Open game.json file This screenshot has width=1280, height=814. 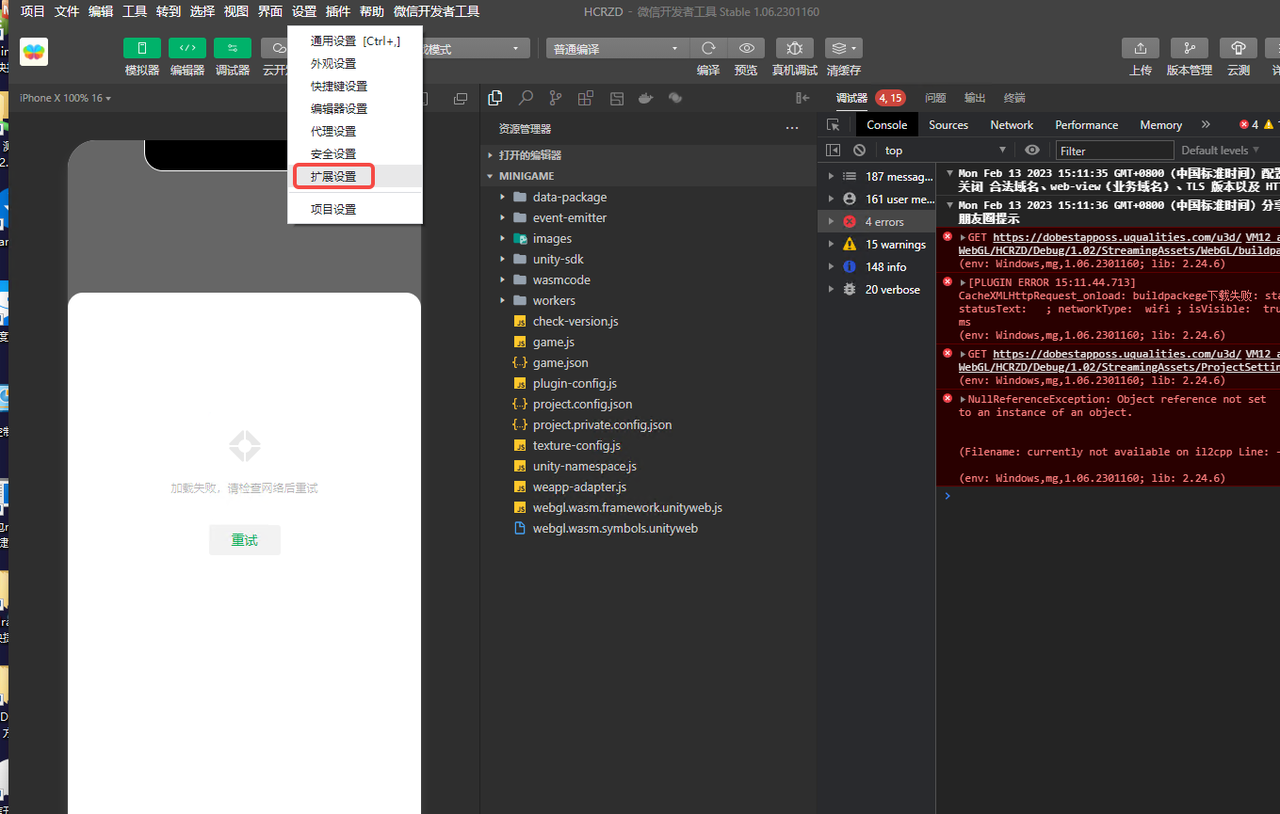[x=648, y=362]
